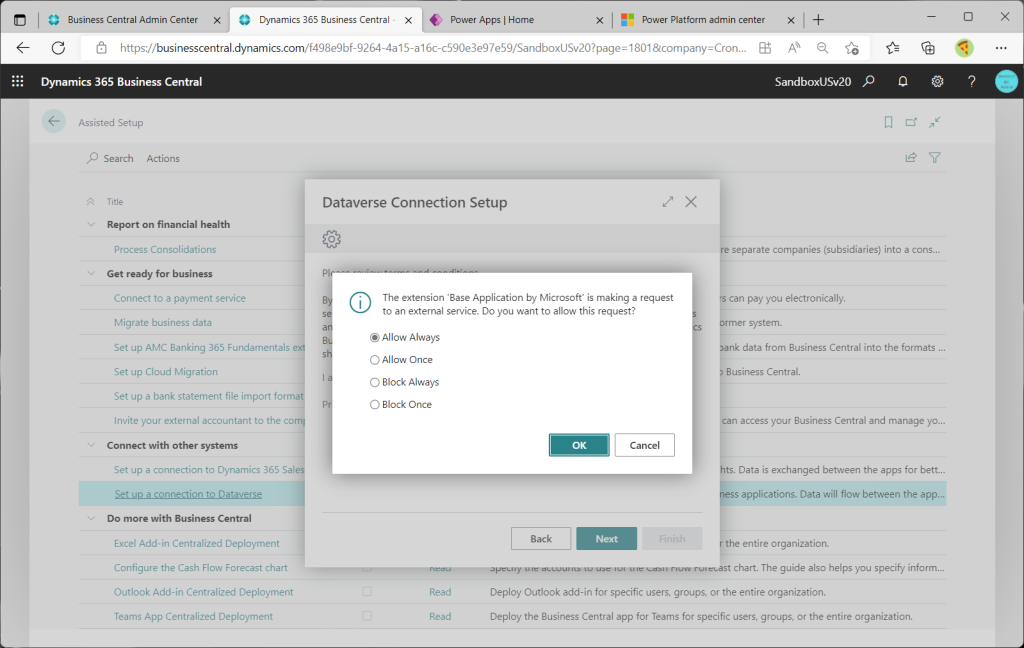Image resolution: width=1024 pixels, height=648 pixels.
Task: Open Excel Add-in Centralized Deployment
Action: [197, 543]
